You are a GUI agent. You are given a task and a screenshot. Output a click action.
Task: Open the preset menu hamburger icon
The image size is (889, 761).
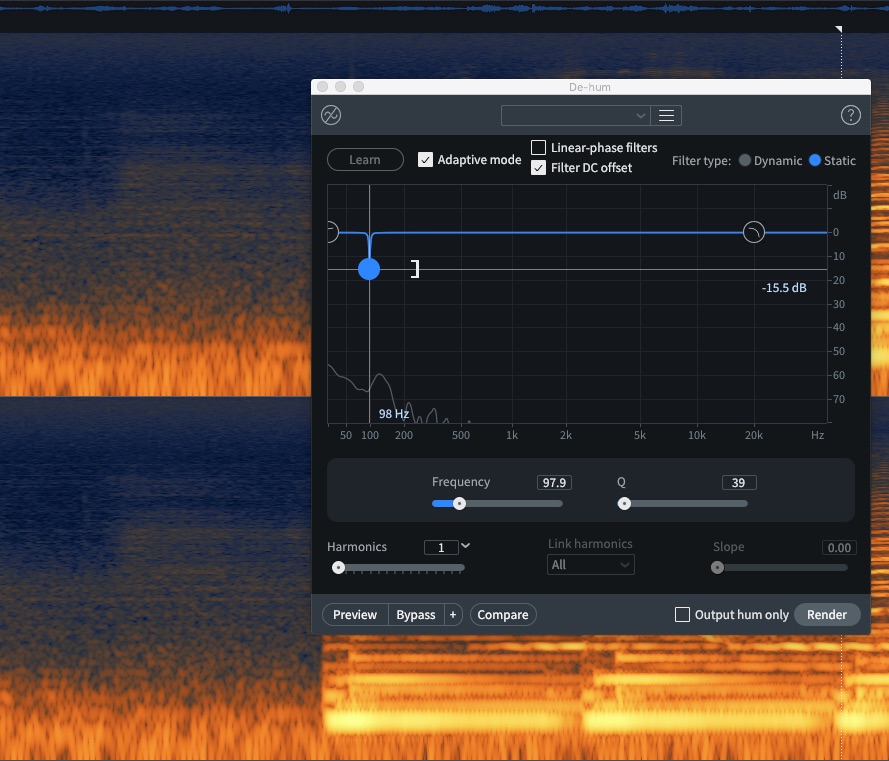tap(666, 116)
